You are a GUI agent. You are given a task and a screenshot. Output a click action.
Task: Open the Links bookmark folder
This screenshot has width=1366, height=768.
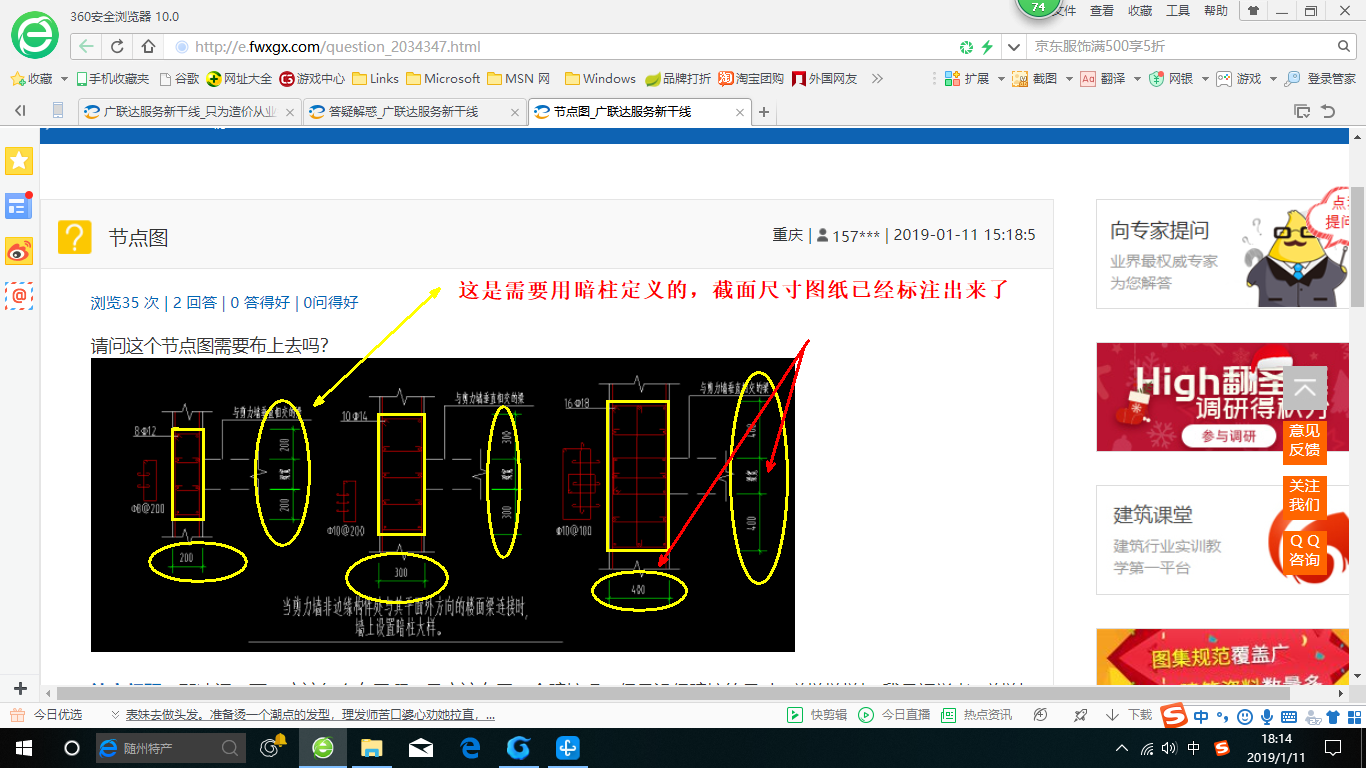click(375, 78)
